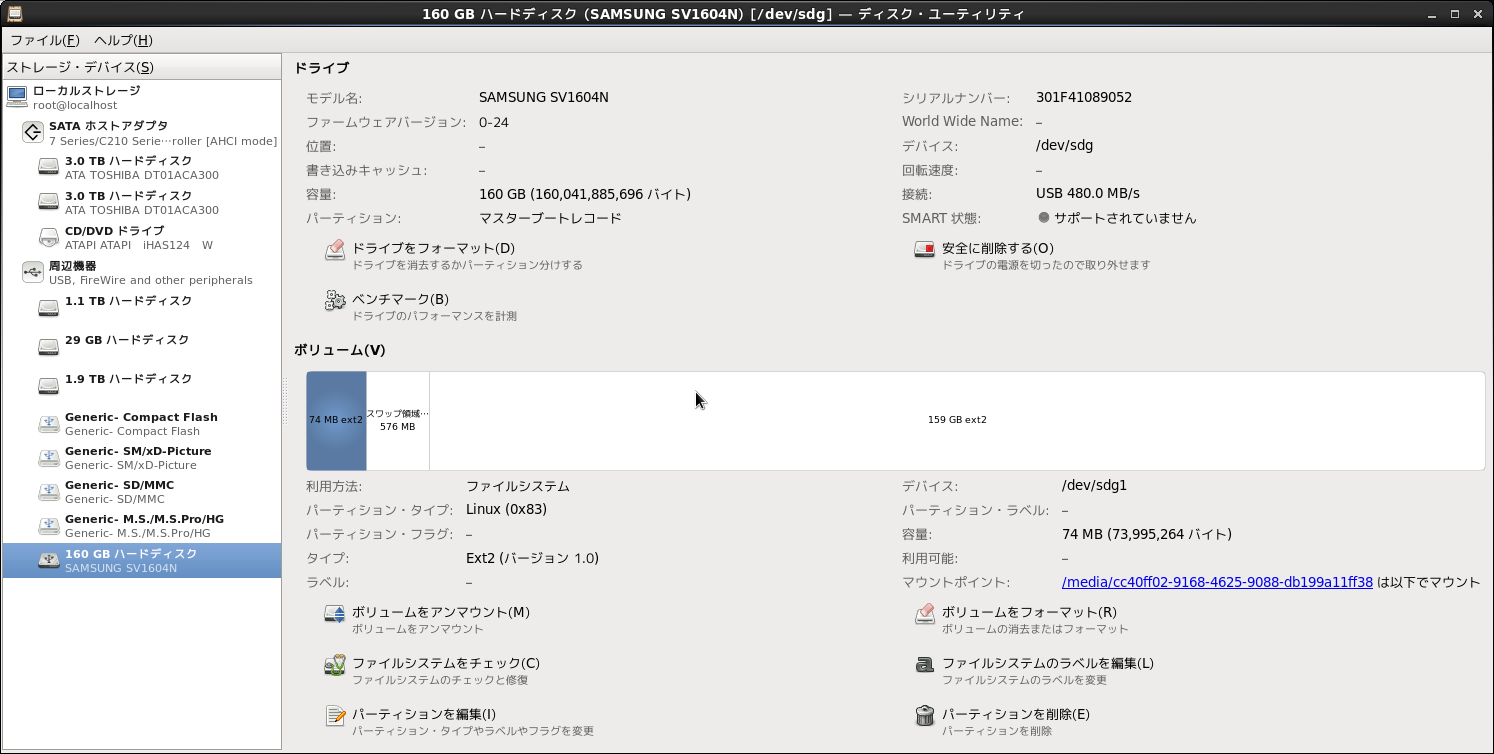Run ベンチマーク(B) button label
Screen dimensions: 1494x754
tap(400, 299)
